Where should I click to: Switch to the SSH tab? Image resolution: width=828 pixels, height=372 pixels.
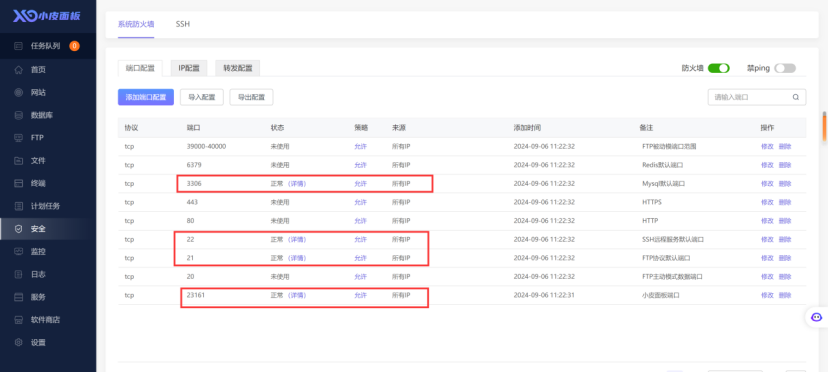tap(183, 24)
